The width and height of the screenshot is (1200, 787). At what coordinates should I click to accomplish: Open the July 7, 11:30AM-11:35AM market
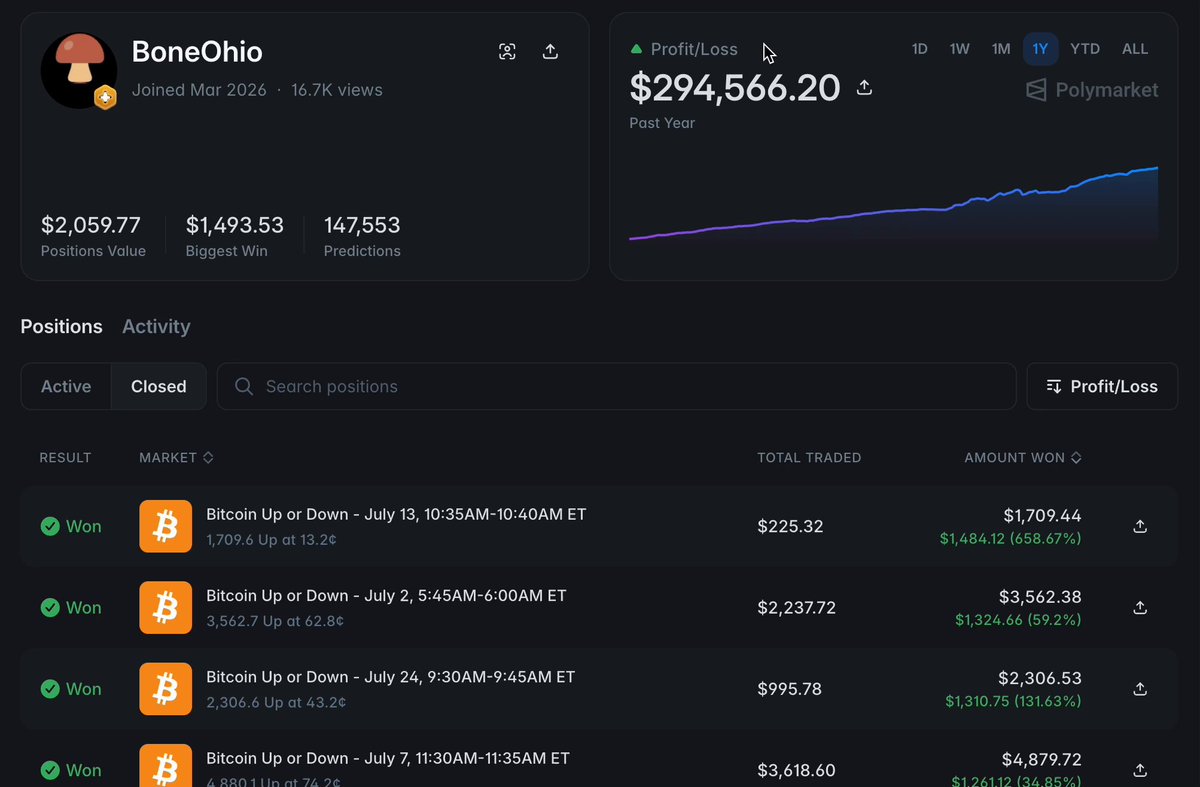388,758
